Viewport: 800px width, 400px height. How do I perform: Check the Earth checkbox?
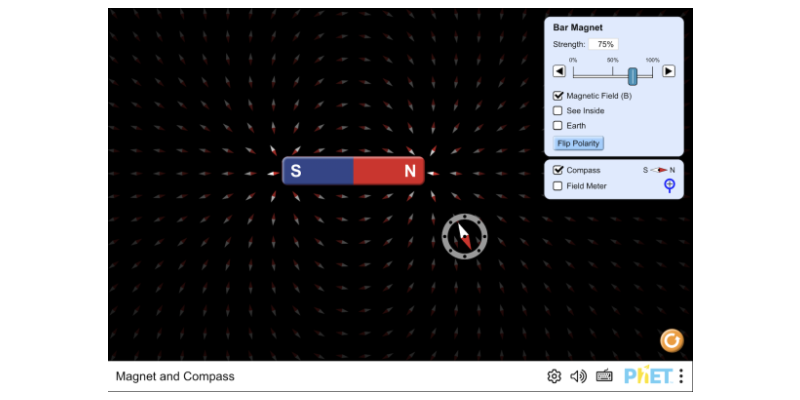(x=559, y=126)
